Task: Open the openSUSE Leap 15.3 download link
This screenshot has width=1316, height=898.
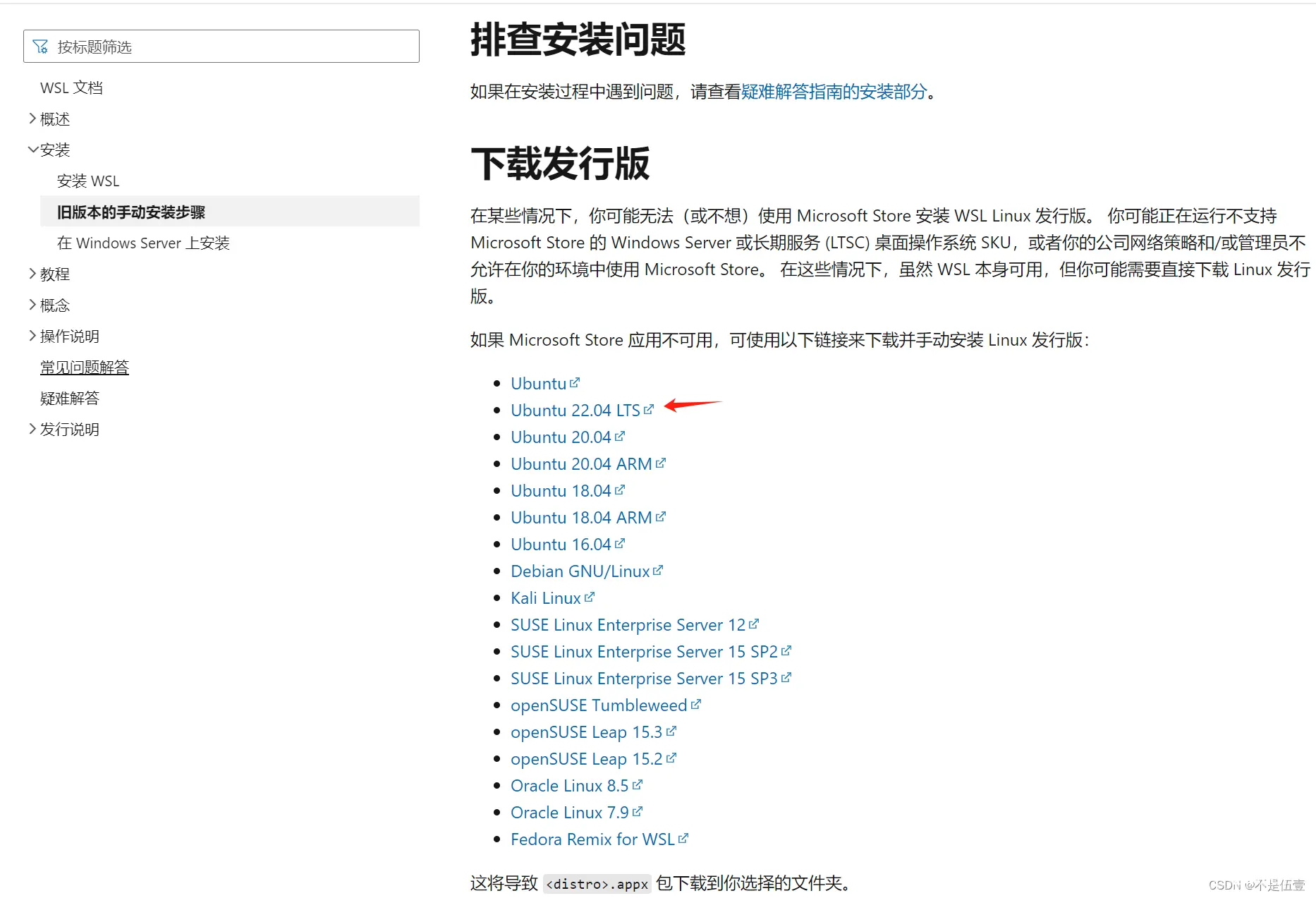Action: click(x=587, y=732)
